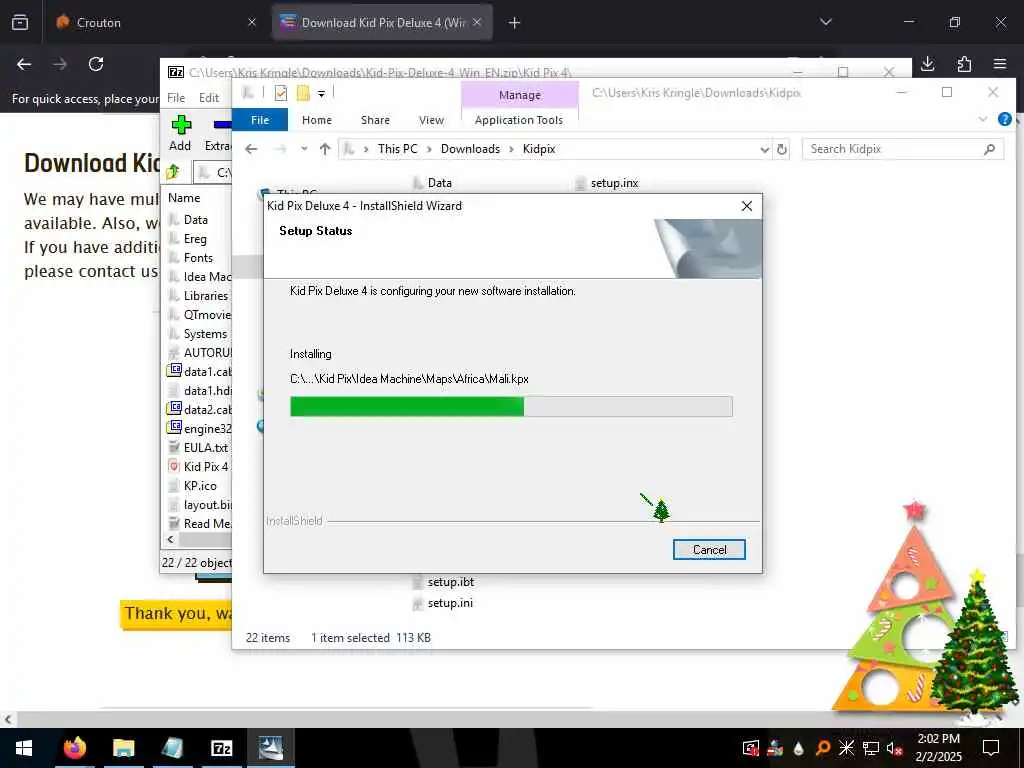This screenshot has width=1024, height=768.
Task: Expand the Explorer ribbon chevron
Action: coord(983,119)
